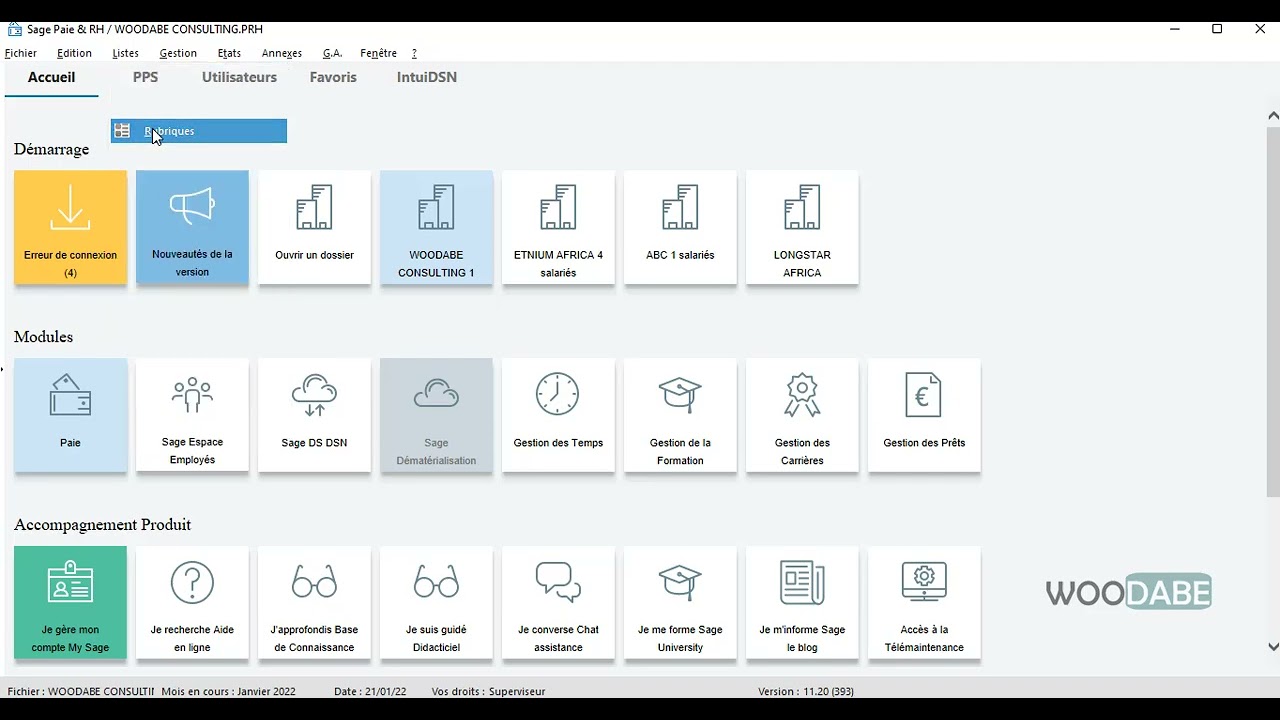Switch to the Utilisateurs tab
The image size is (1280, 720).
tap(239, 77)
